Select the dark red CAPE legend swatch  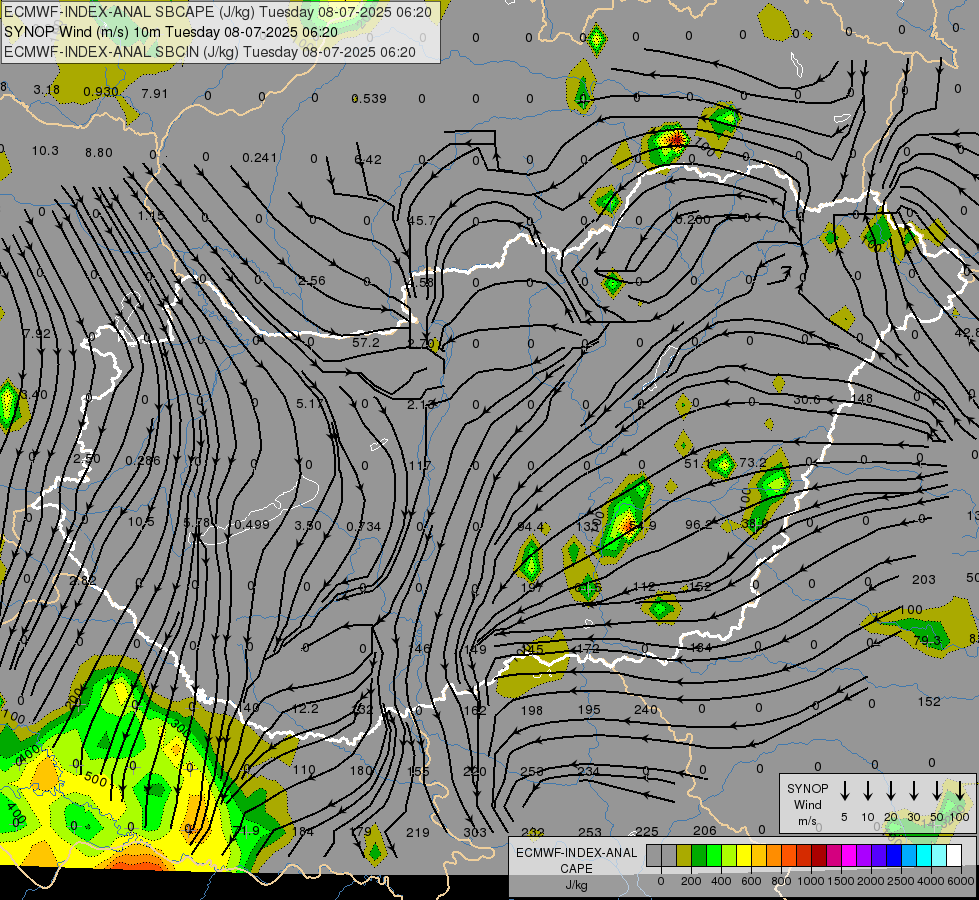pyautogui.click(x=819, y=855)
